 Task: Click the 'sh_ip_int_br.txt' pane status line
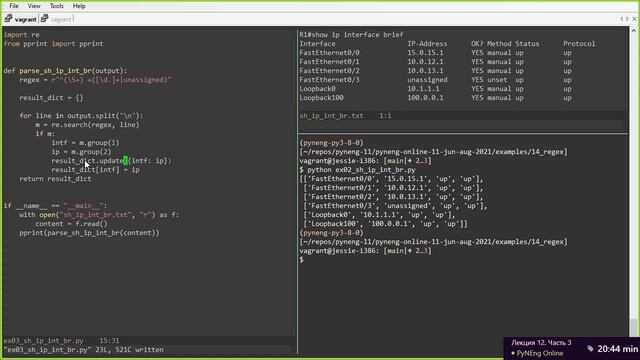(x=463, y=116)
